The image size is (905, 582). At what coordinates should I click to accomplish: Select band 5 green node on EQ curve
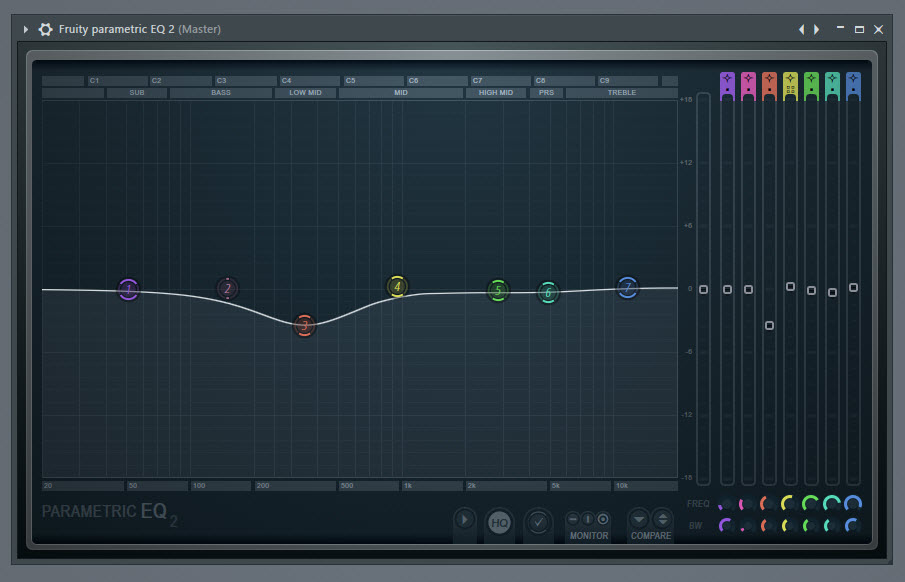click(x=498, y=290)
